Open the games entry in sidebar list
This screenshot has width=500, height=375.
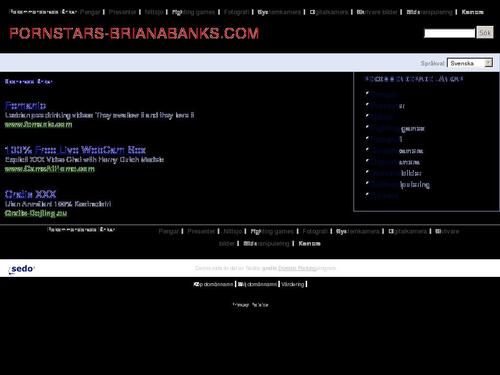pyautogui.click(x=398, y=128)
